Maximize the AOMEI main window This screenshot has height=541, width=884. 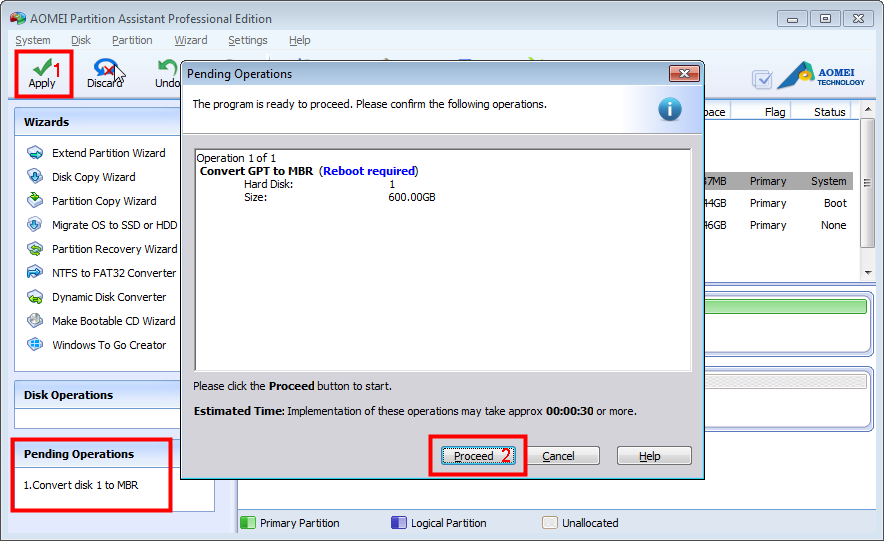tap(825, 19)
